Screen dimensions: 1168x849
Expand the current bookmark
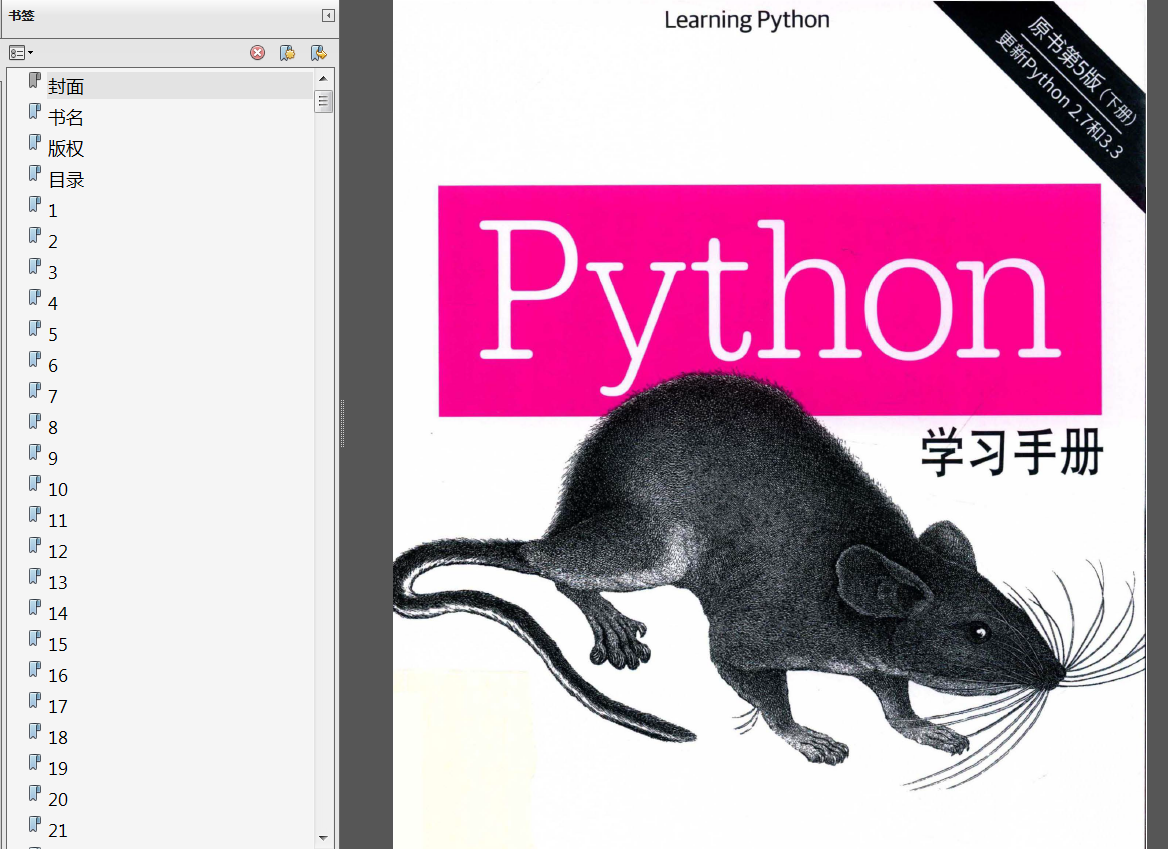[319, 53]
